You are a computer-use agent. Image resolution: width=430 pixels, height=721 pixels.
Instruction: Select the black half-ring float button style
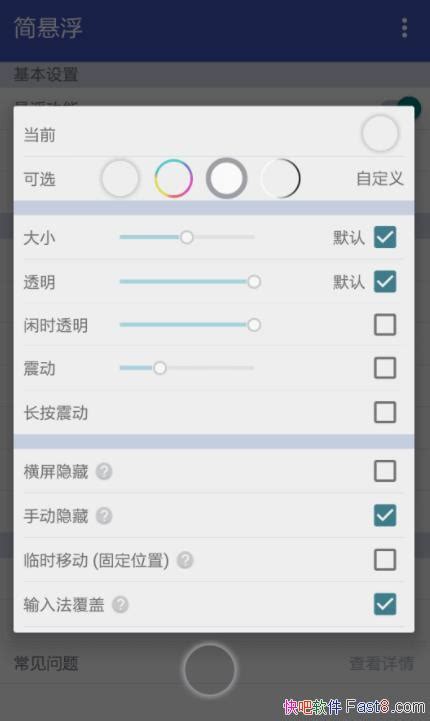[x=280, y=178]
